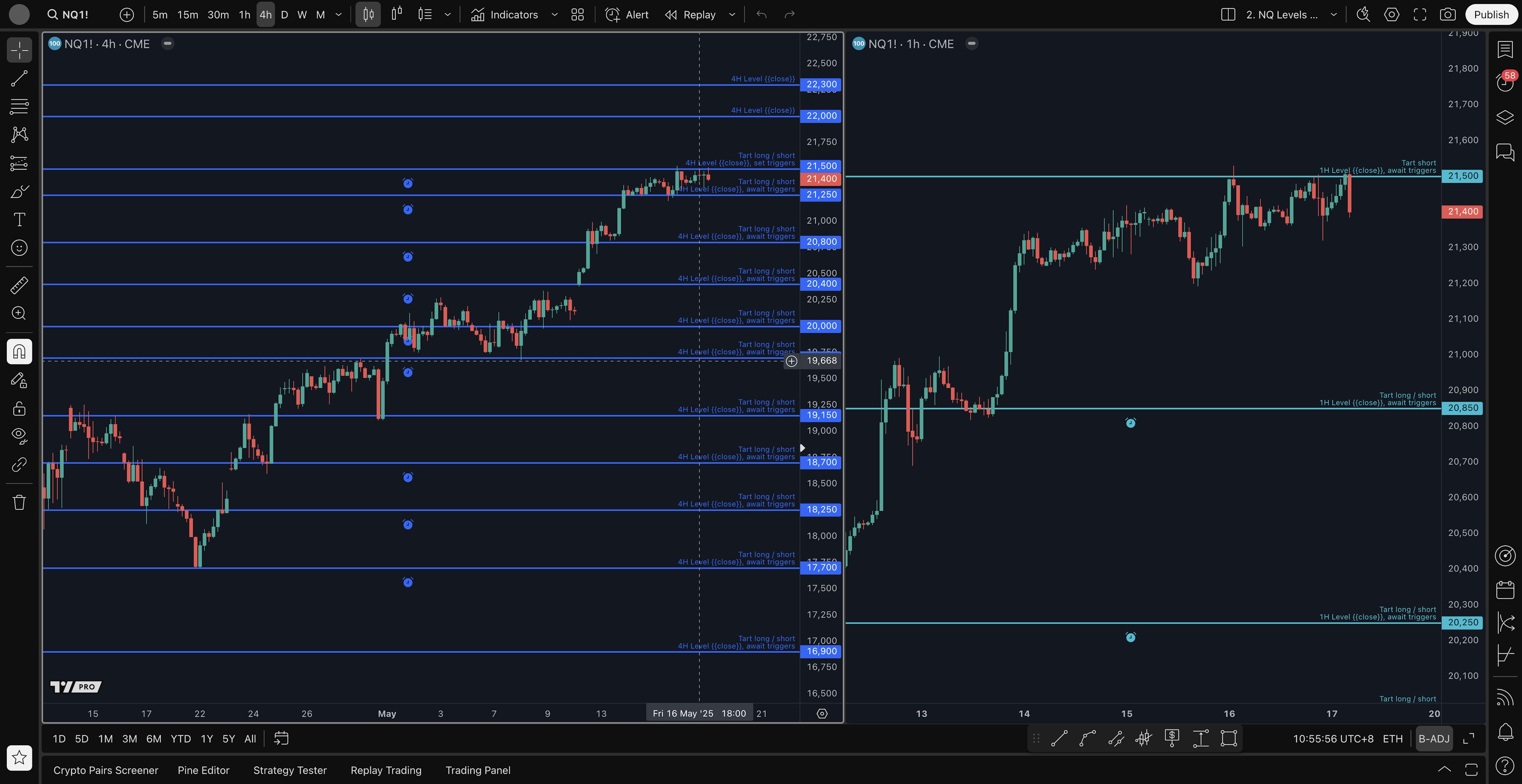Expand the timeframe intervals dropdown arrow
The height and width of the screenshot is (784, 1522).
click(338, 15)
